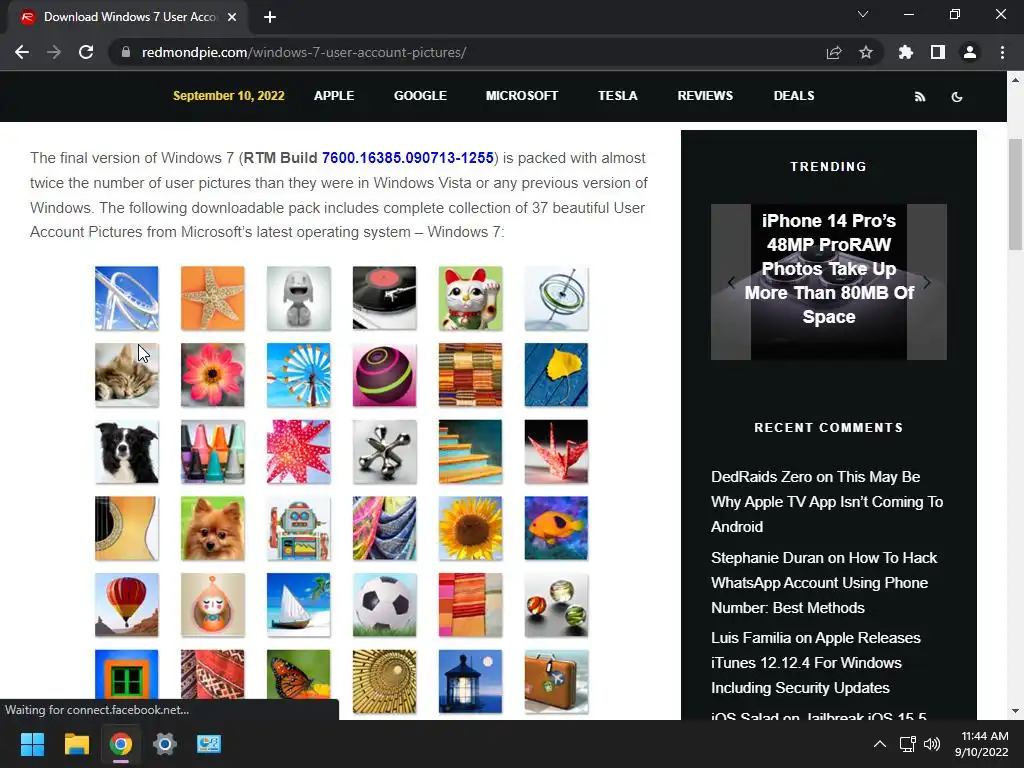The height and width of the screenshot is (768, 1024).
Task: Show hidden system tray icons
Action: (880, 744)
